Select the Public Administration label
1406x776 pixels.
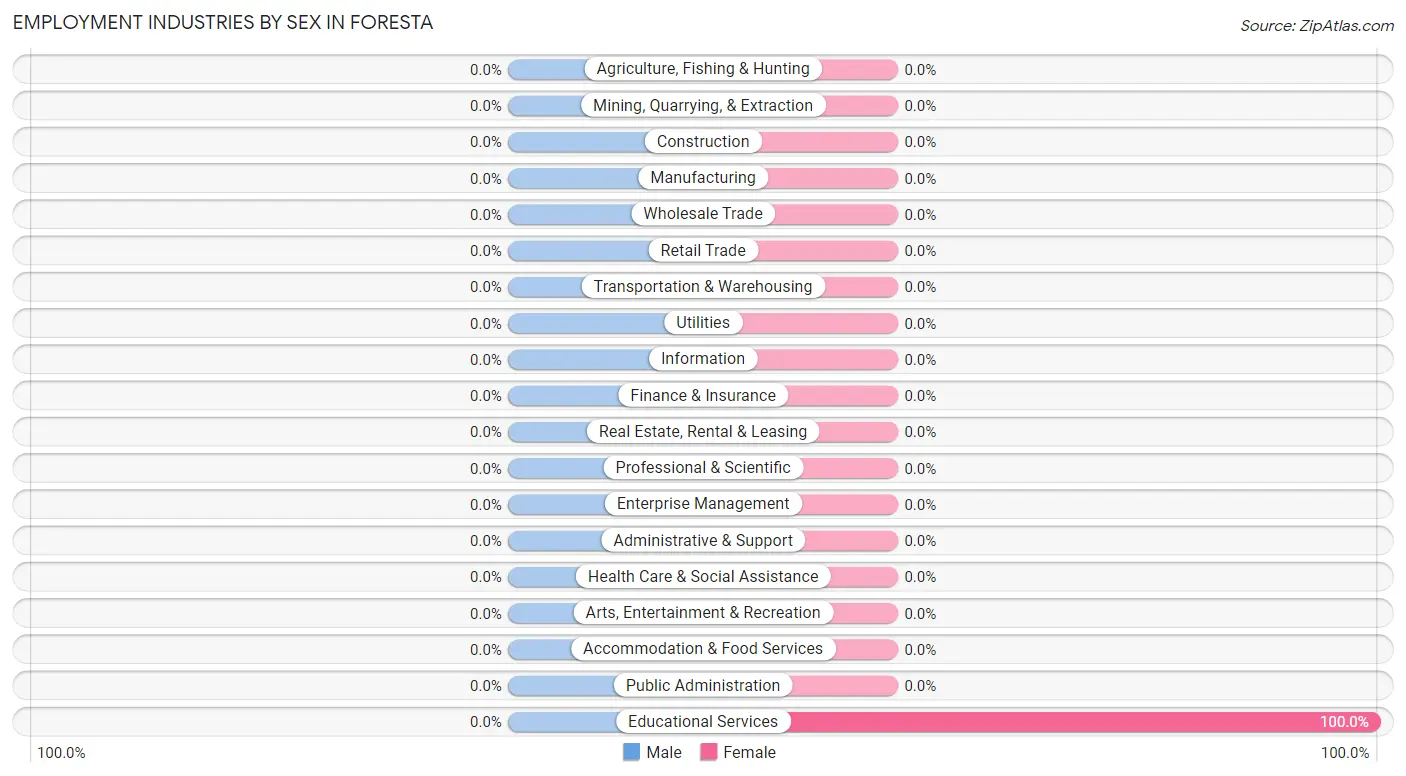tap(703, 685)
